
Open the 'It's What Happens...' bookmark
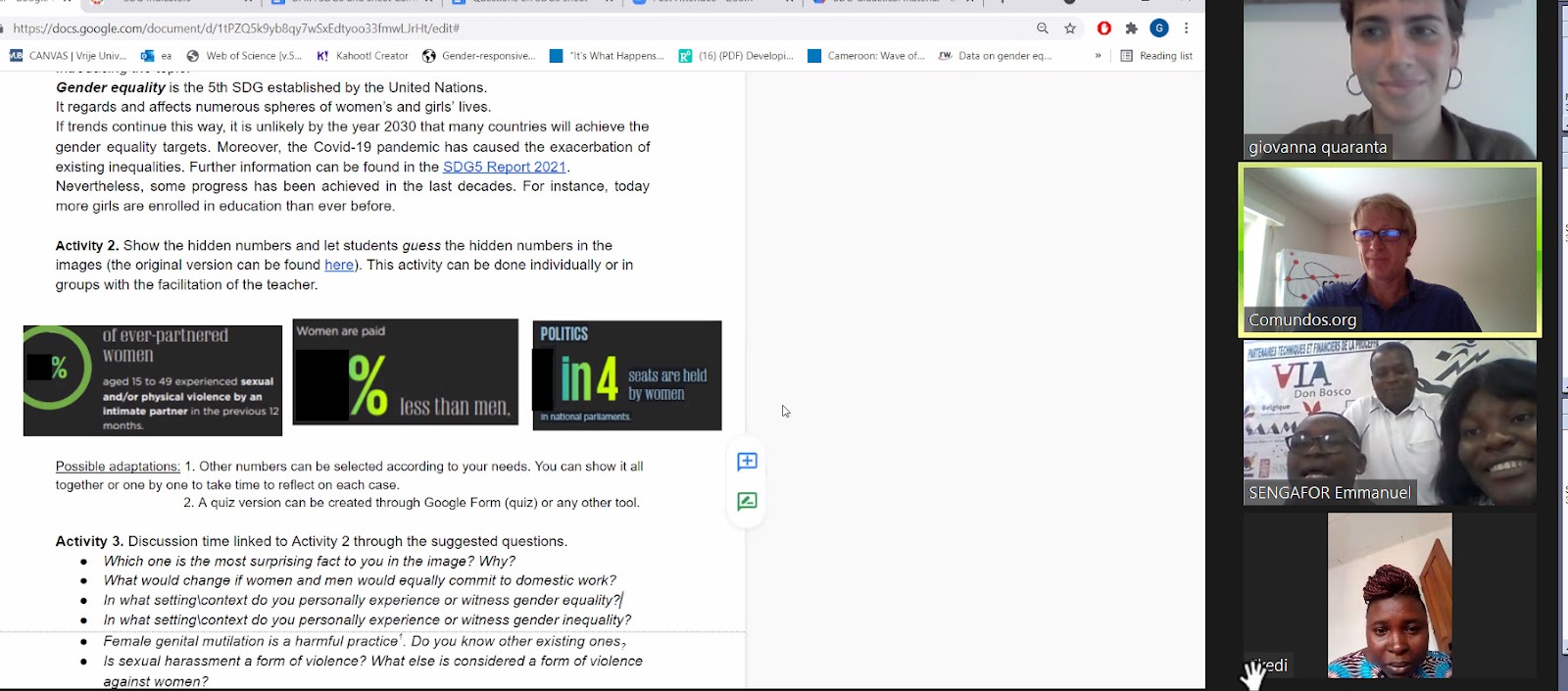click(607, 56)
